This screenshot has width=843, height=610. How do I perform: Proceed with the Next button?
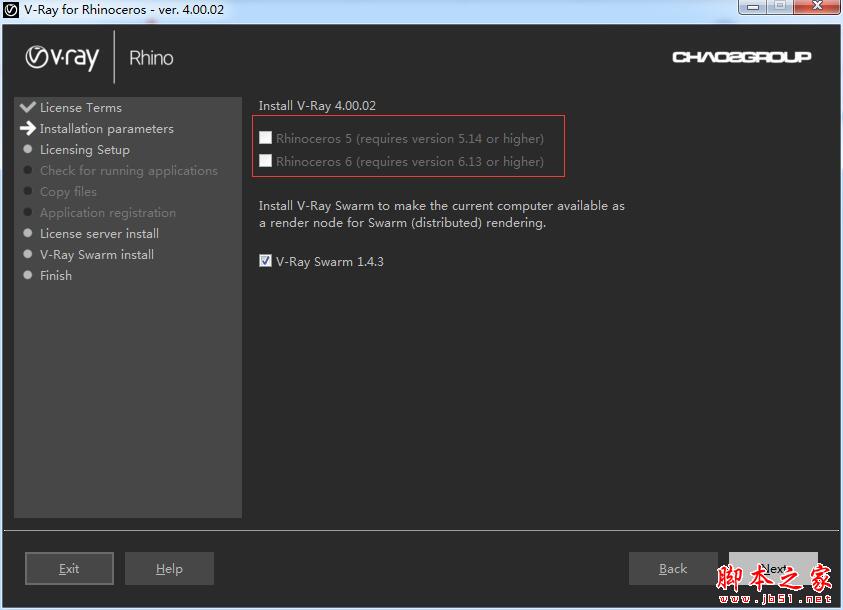pyautogui.click(x=773, y=568)
